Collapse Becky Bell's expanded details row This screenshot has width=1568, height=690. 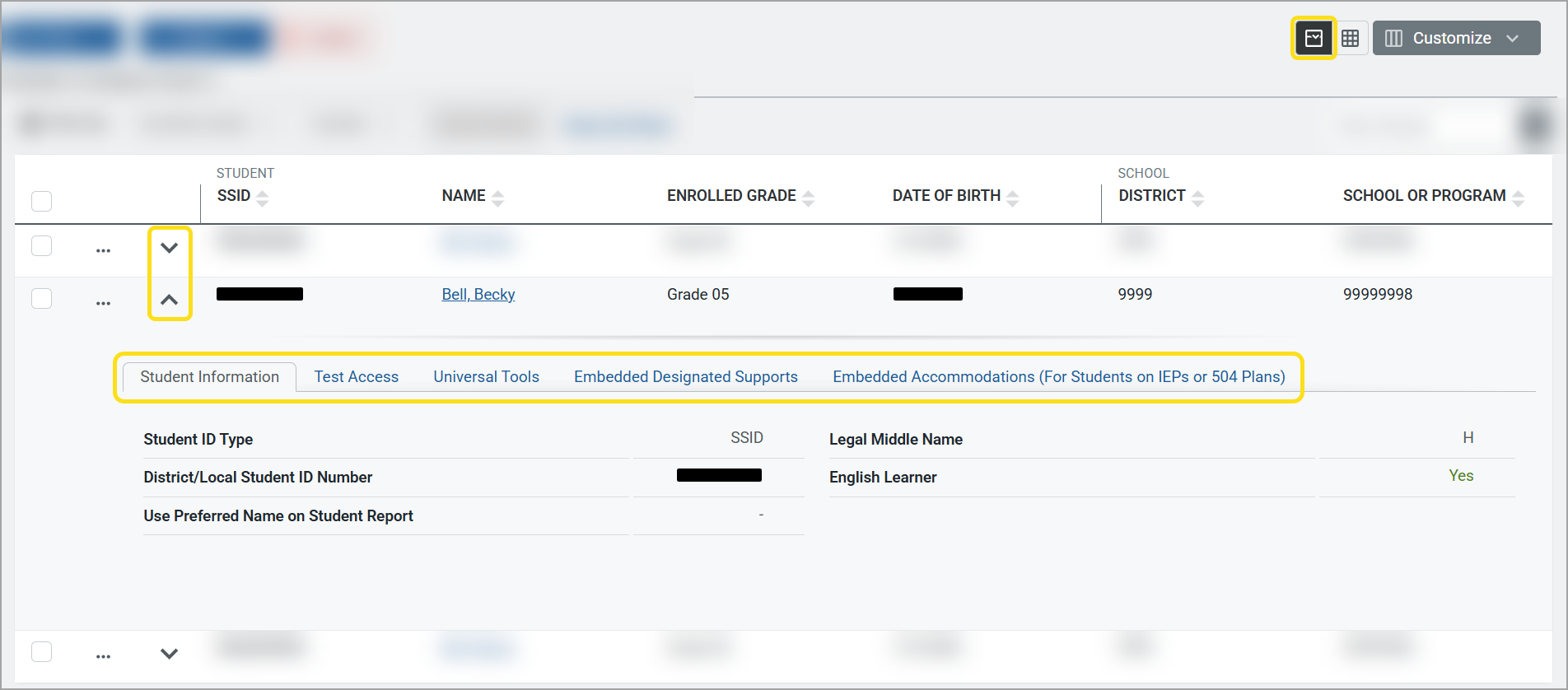(x=169, y=300)
